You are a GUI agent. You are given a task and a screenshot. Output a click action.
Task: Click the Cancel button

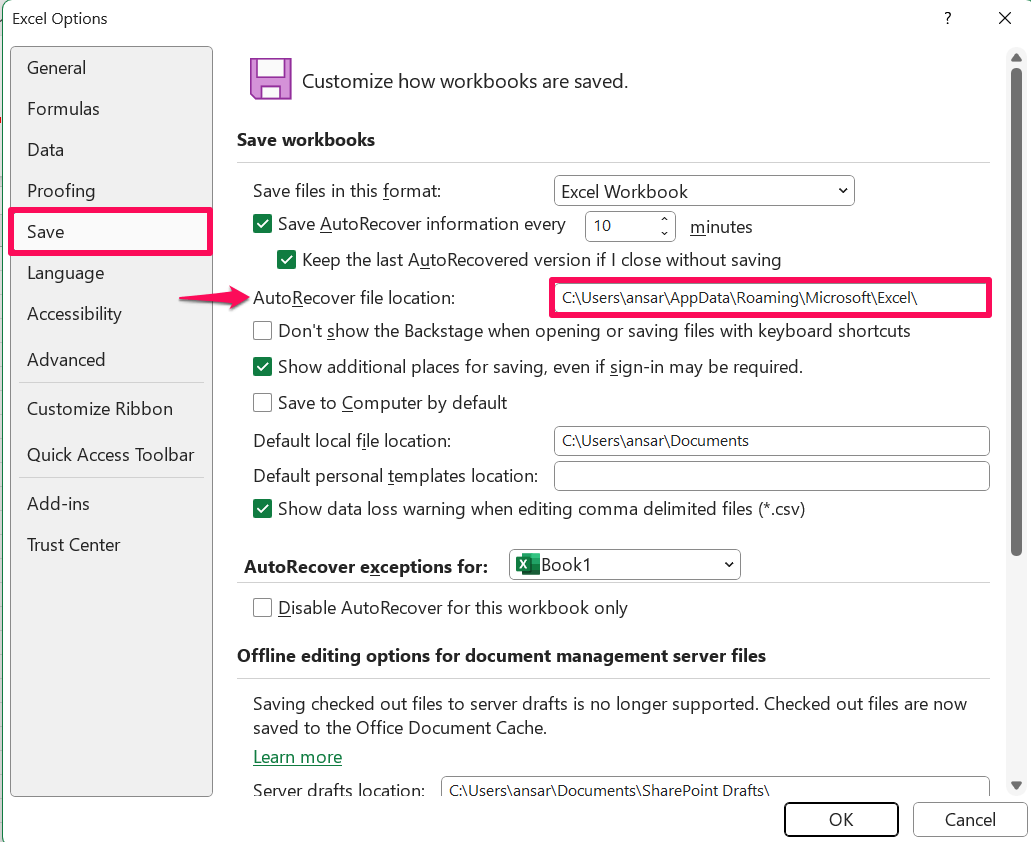(x=970, y=820)
